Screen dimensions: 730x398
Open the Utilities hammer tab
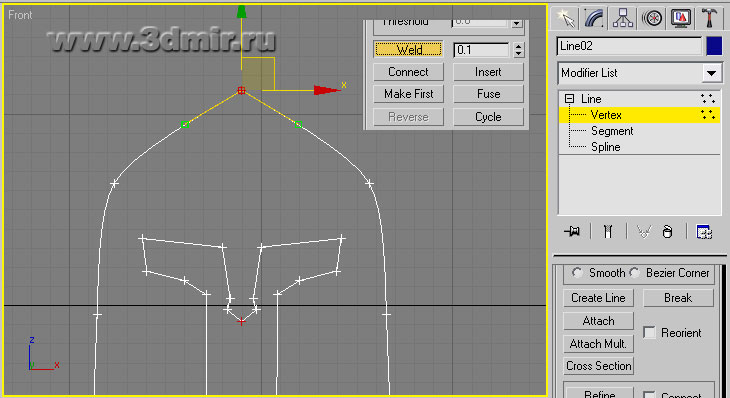click(709, 19)
